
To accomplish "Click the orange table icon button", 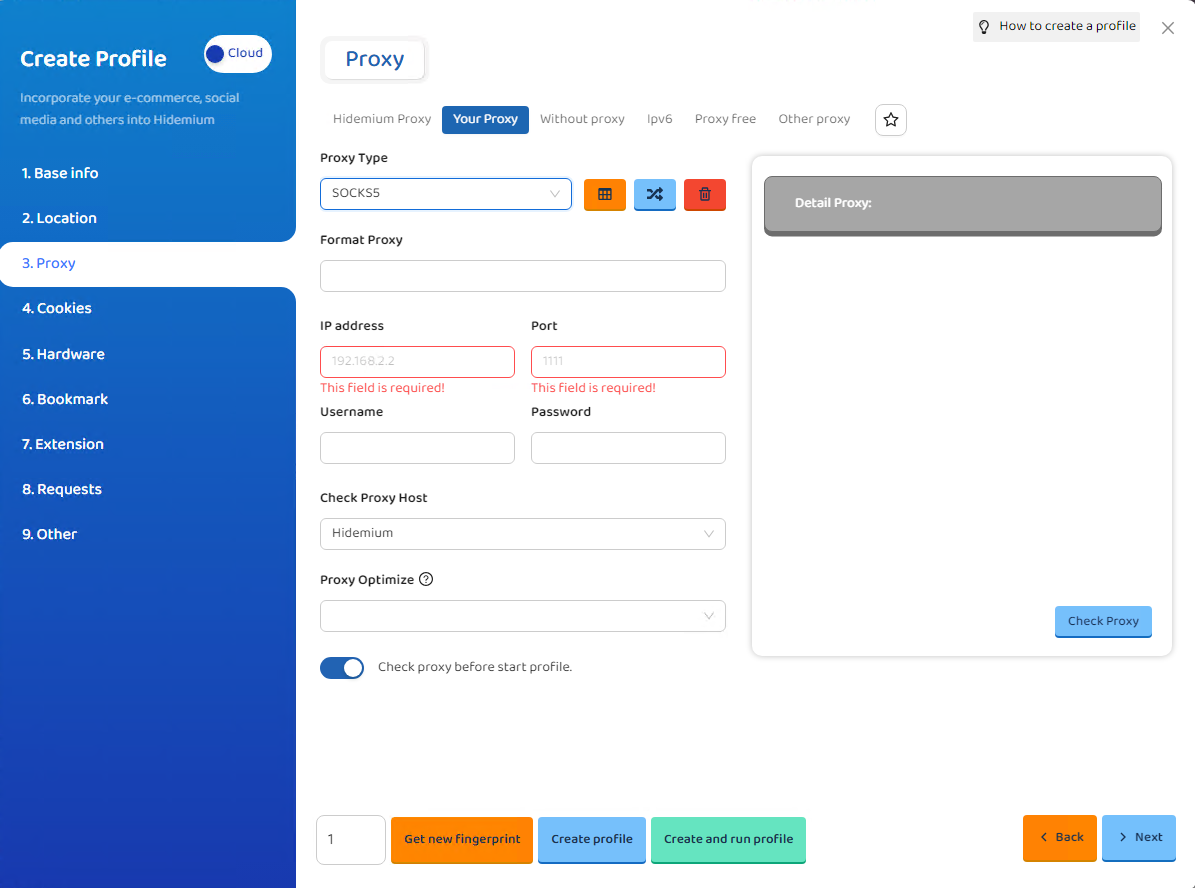I will point(604,194).
